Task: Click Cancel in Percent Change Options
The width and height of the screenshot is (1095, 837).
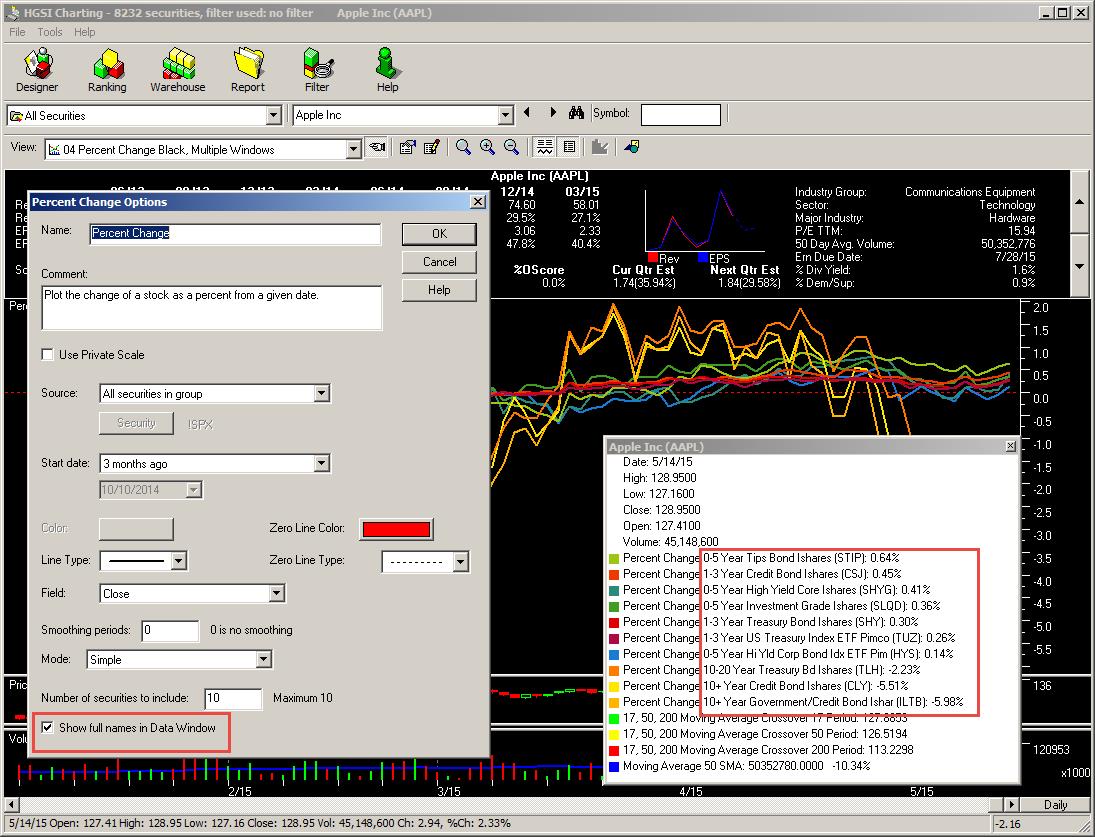Action: tap(439, 262)
